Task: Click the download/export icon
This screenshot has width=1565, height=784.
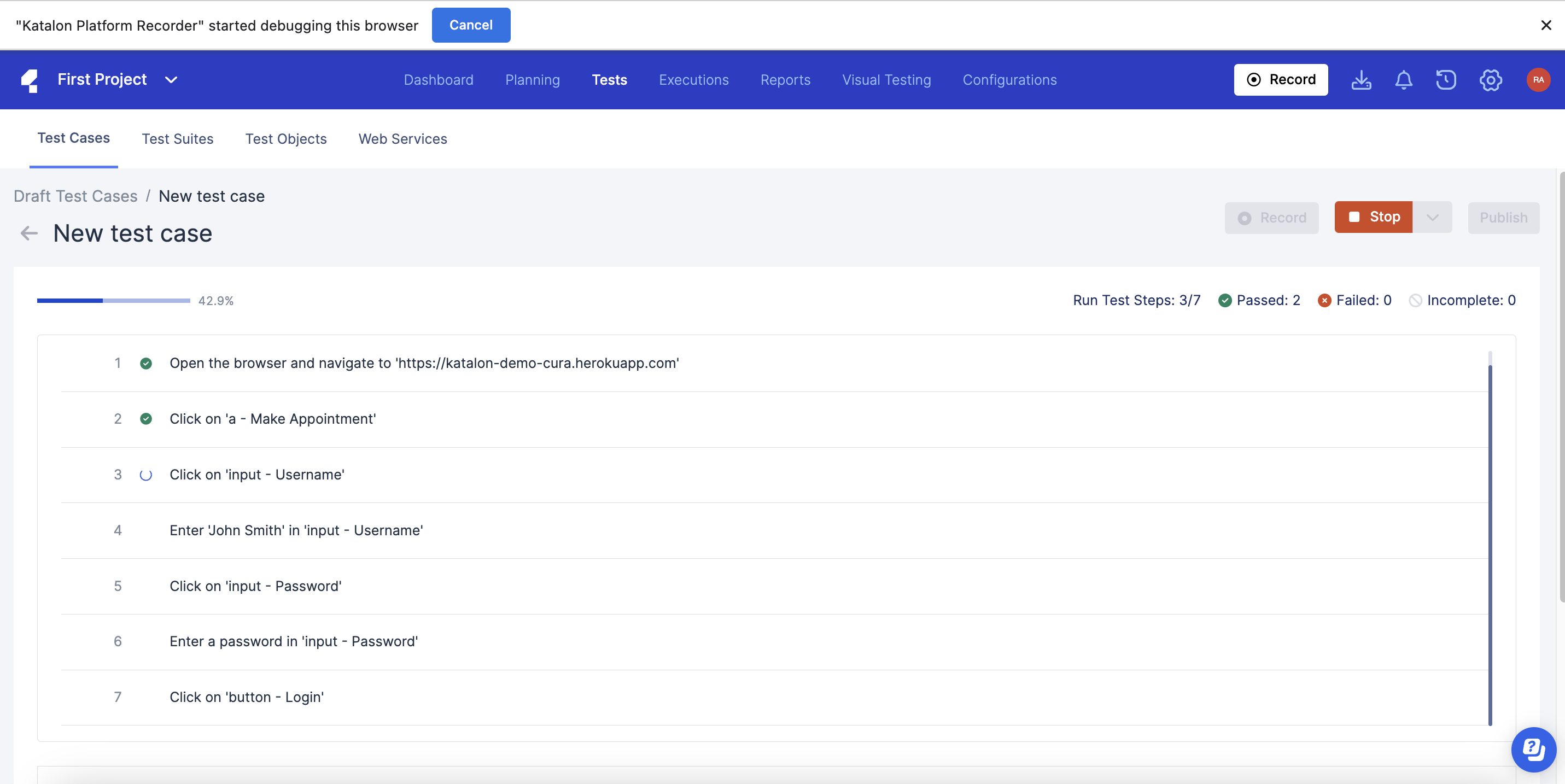Action: coord(1361,79)
